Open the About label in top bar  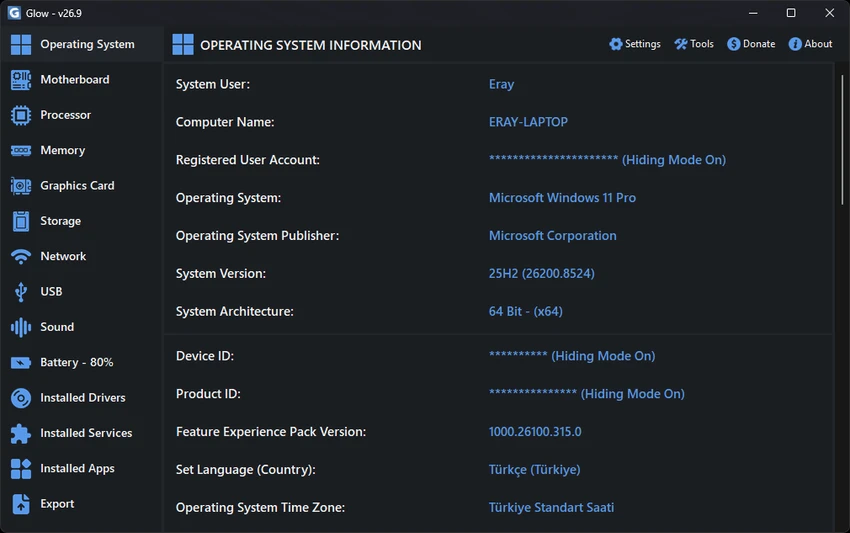pos(818,44)
